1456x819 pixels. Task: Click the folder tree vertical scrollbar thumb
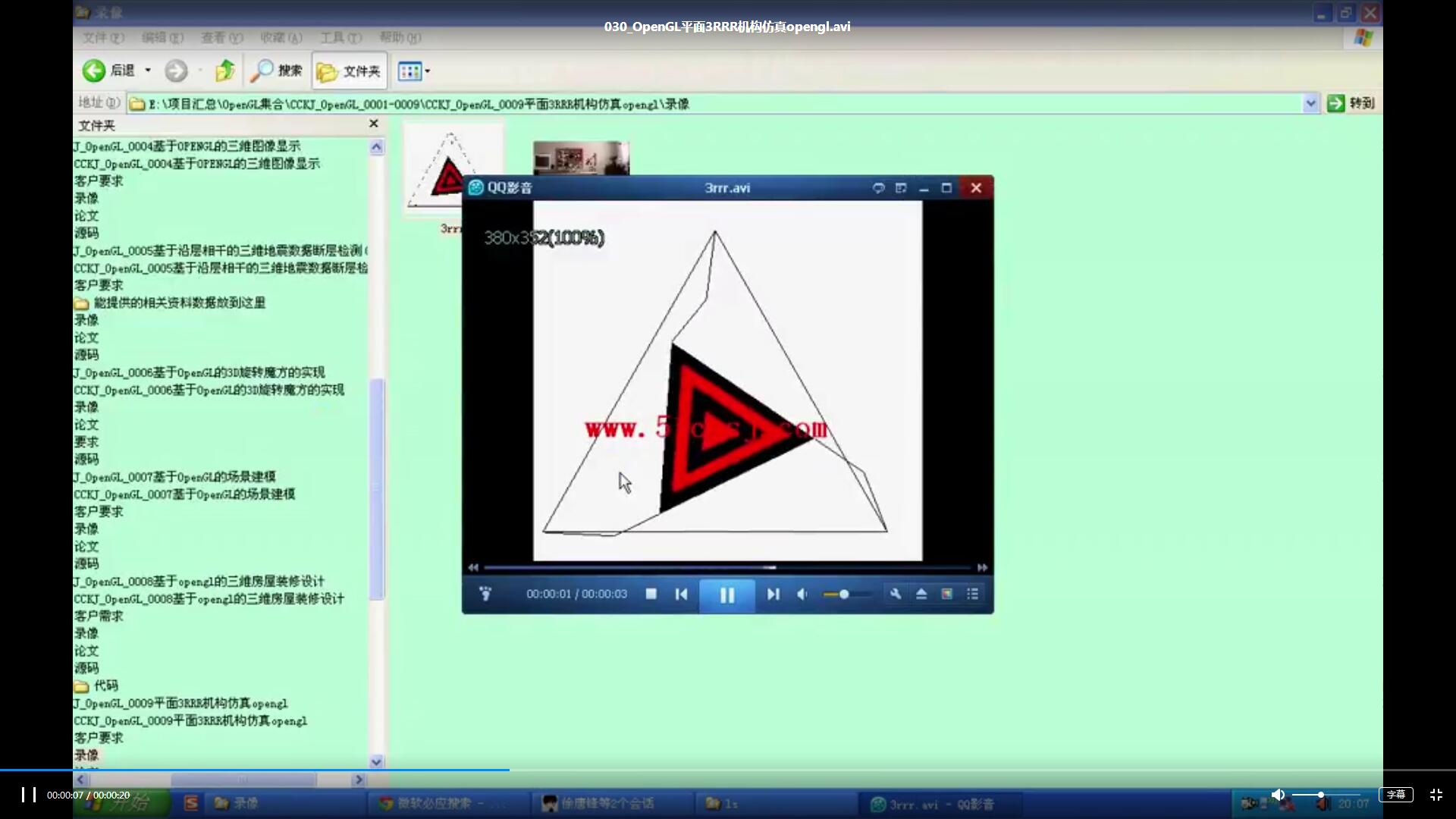pos(376,489)
